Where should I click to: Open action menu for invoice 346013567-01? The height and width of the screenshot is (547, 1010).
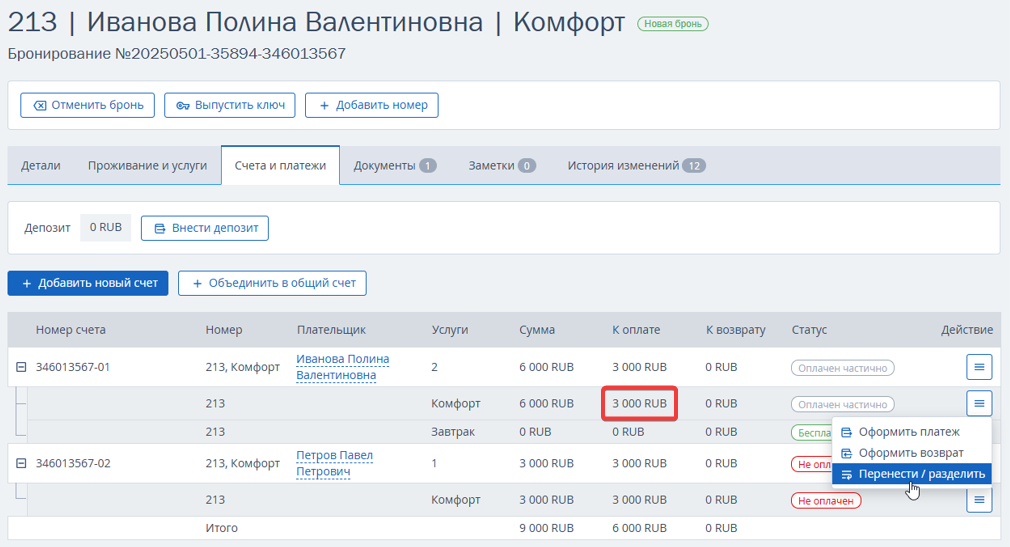coord(979,367)
